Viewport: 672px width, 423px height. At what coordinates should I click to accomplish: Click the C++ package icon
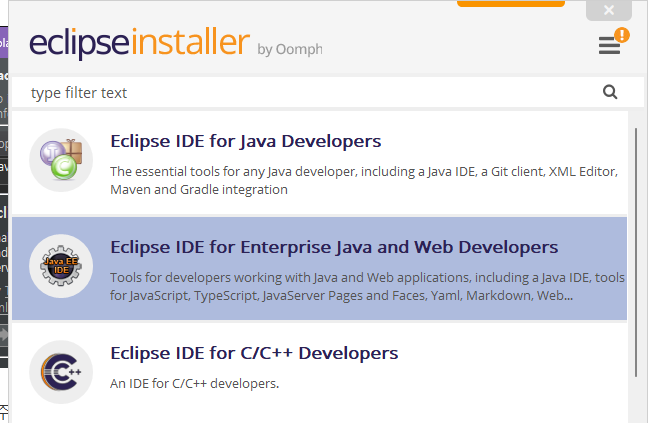[x=61, y=372]
